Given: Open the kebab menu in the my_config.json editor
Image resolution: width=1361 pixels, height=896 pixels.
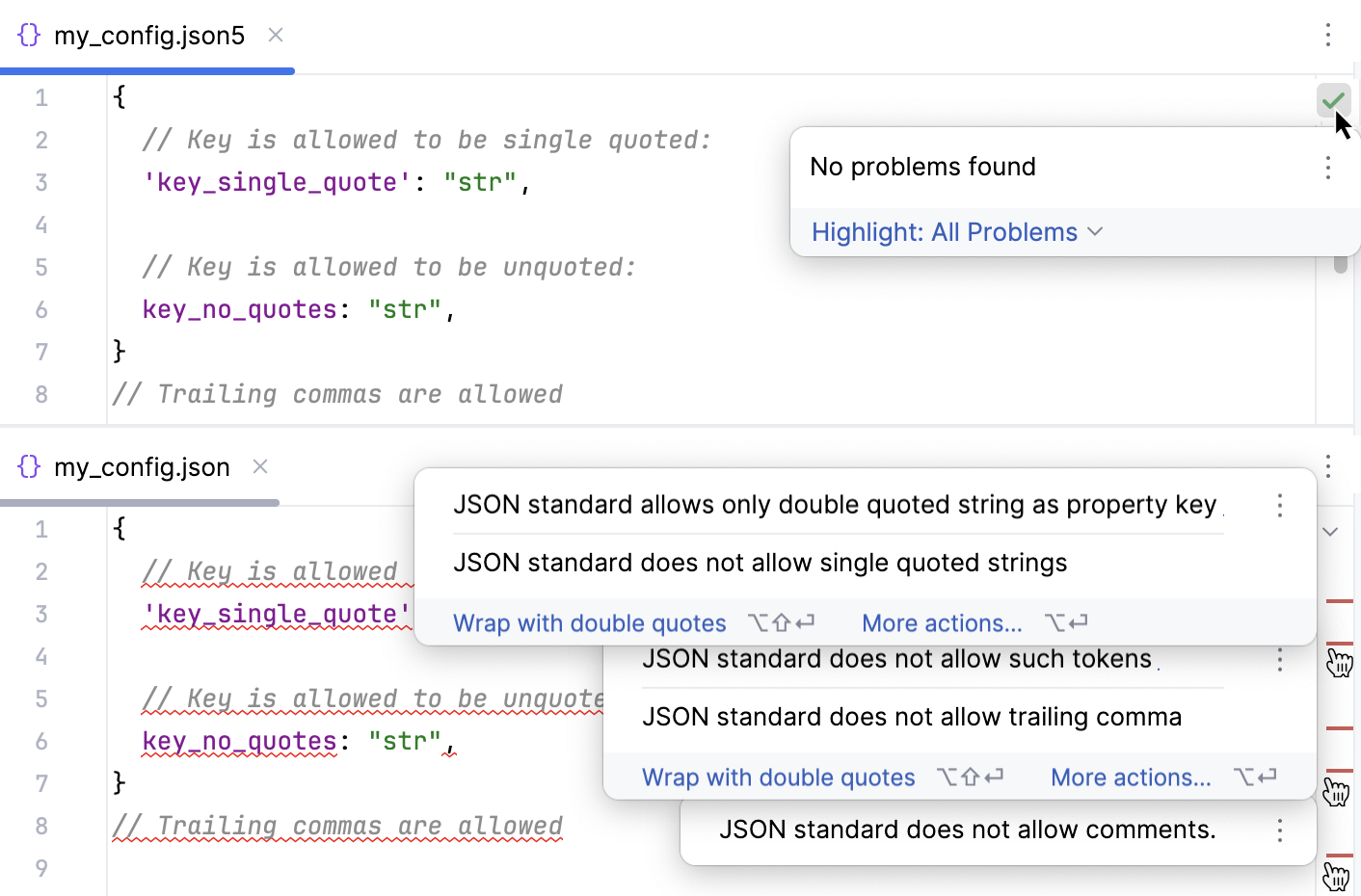Looking at the screenshot, I should point(1328,466).
